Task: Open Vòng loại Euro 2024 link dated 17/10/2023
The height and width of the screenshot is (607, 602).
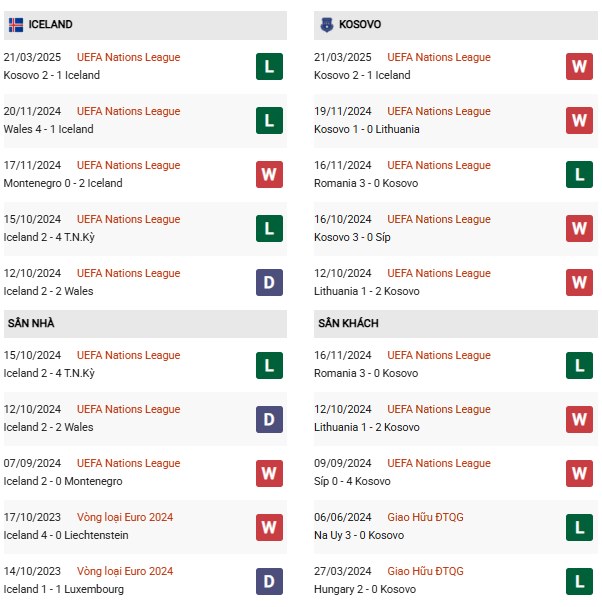Action: point(125,517)
